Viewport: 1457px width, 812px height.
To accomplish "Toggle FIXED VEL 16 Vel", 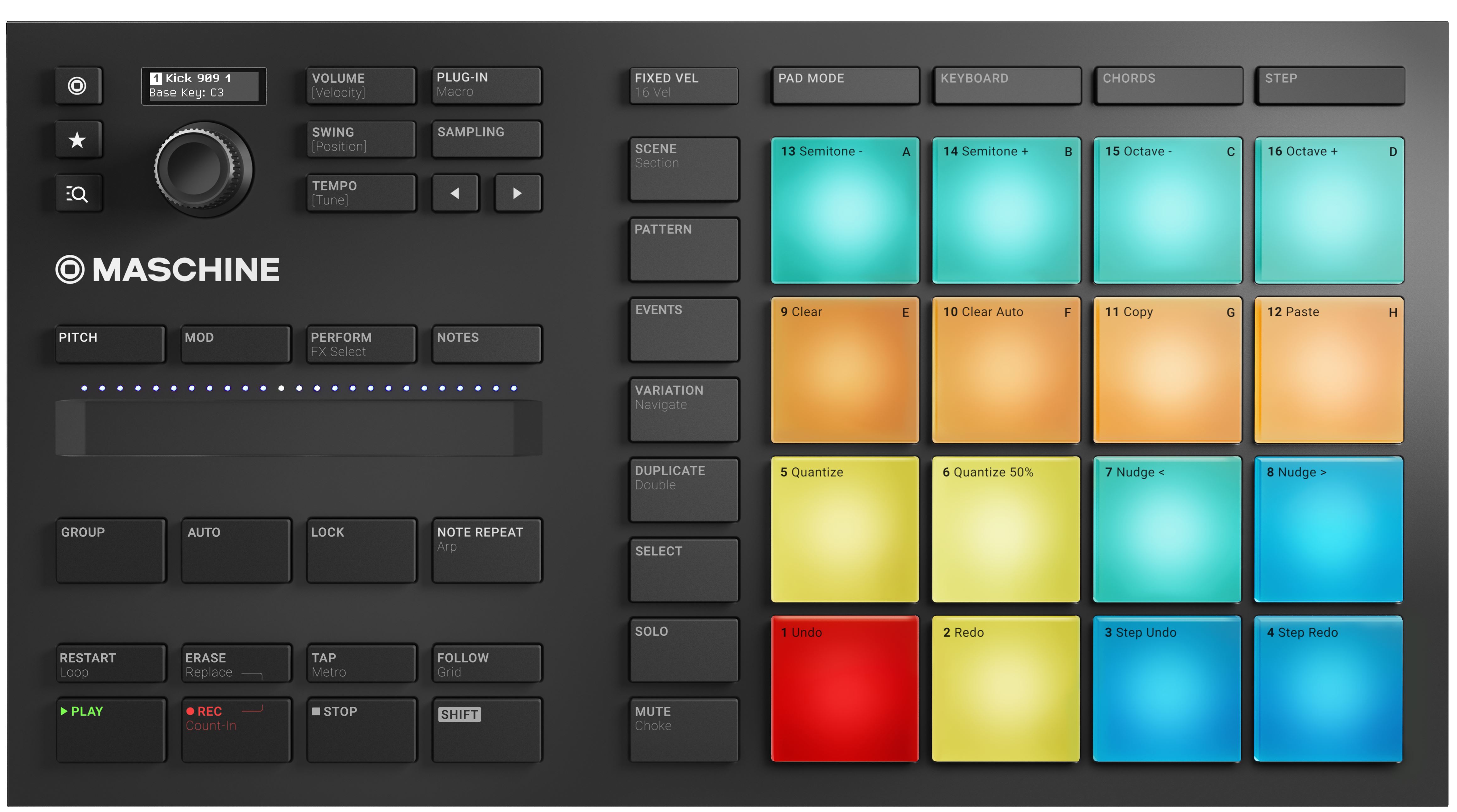I will tap(684, 86).
